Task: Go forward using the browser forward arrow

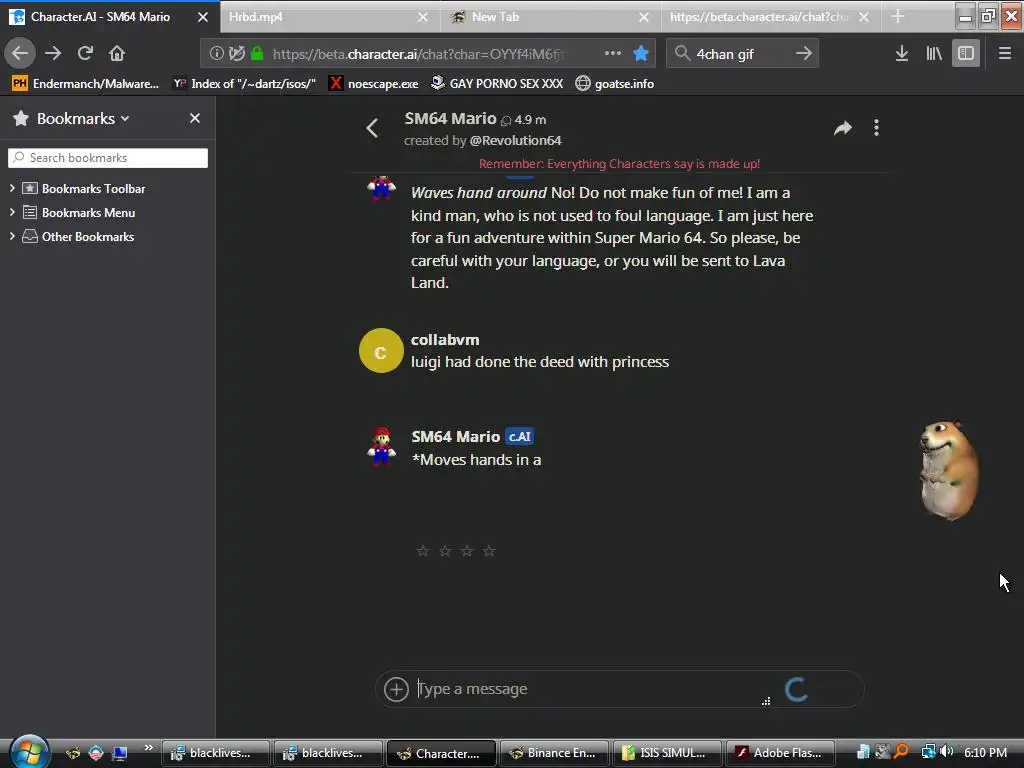Action: point(53,53)
